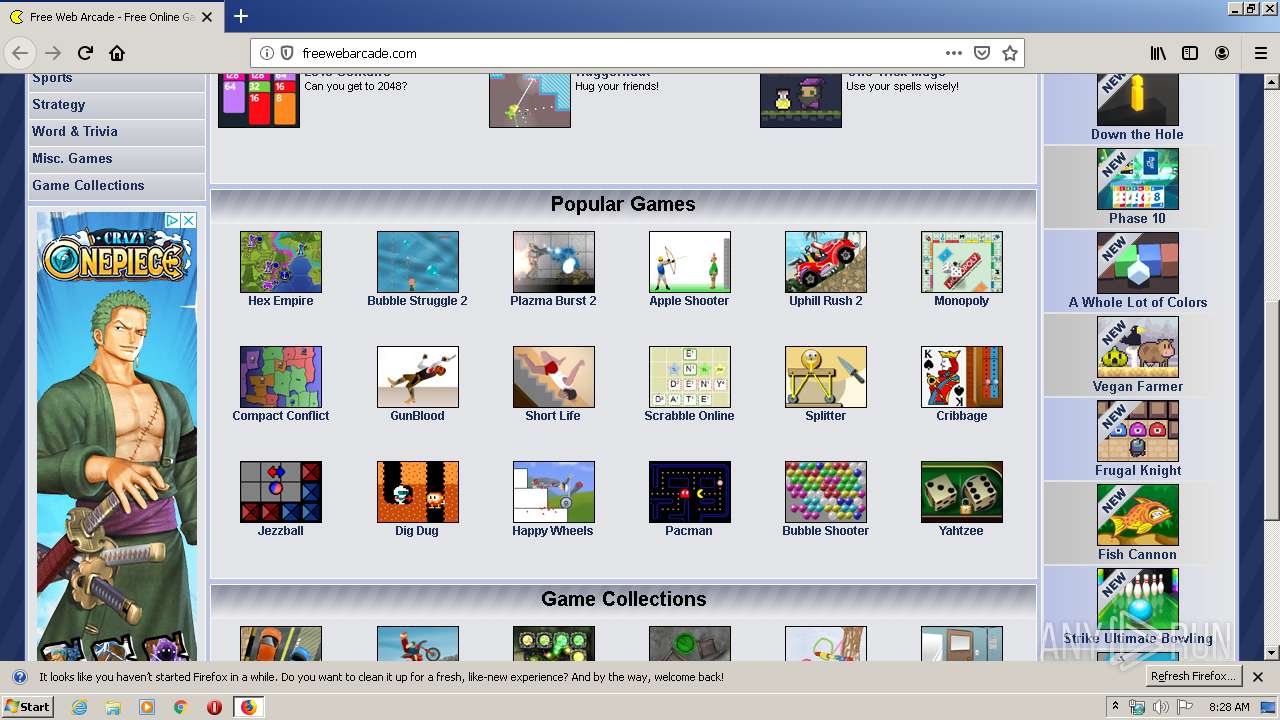Open the Apple Shooter game icon
Image resolution: width=1280 pixels, height=720 pixels.
(x=690, y=262)
